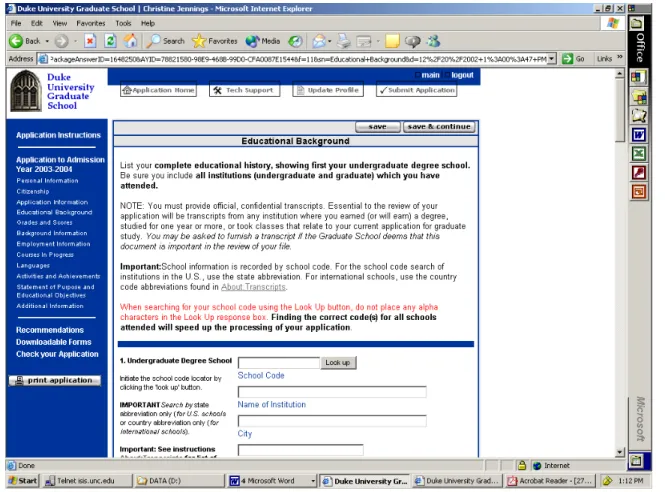
Task: Click the City input field
Action: (332, 421)
